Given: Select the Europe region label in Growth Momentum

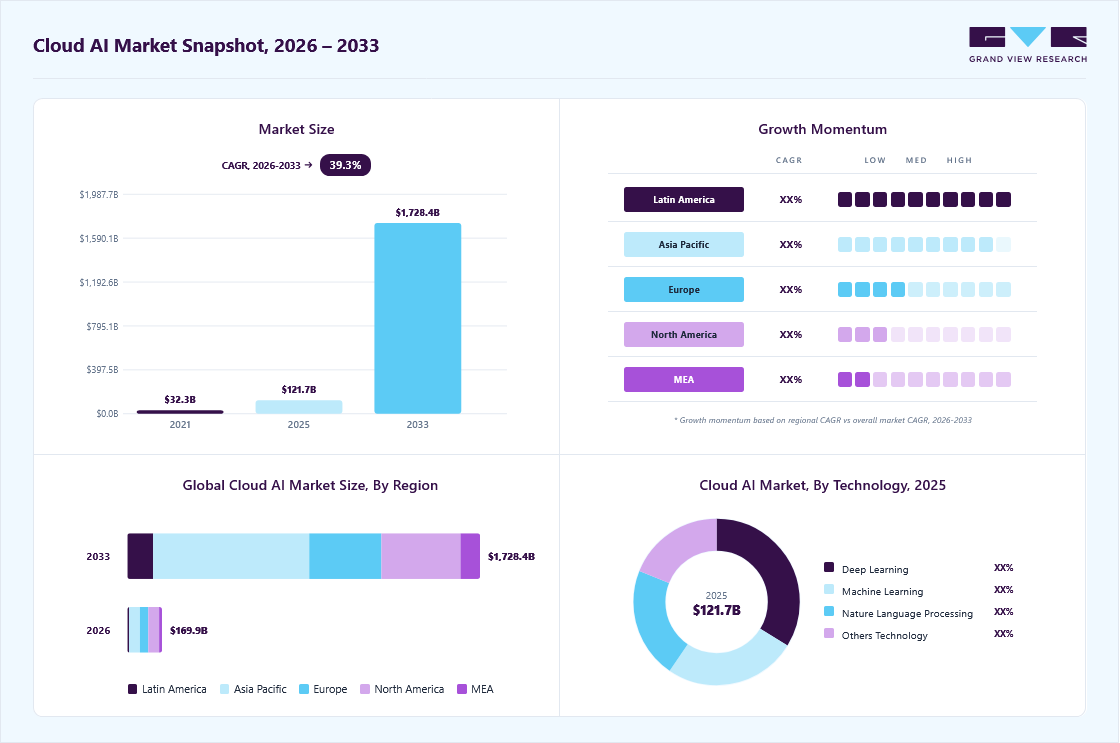Looking at the screenshot, I should coord(684,289).
